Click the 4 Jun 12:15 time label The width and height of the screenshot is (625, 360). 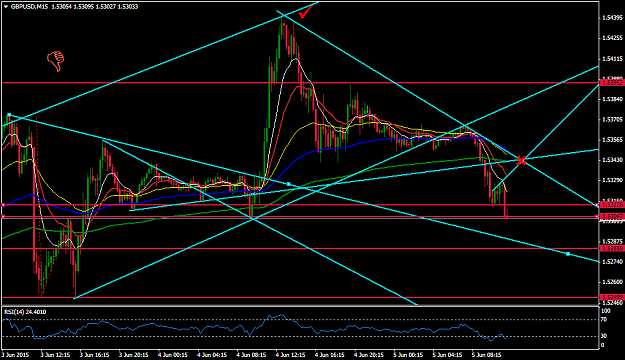click(x=291, y=354)
